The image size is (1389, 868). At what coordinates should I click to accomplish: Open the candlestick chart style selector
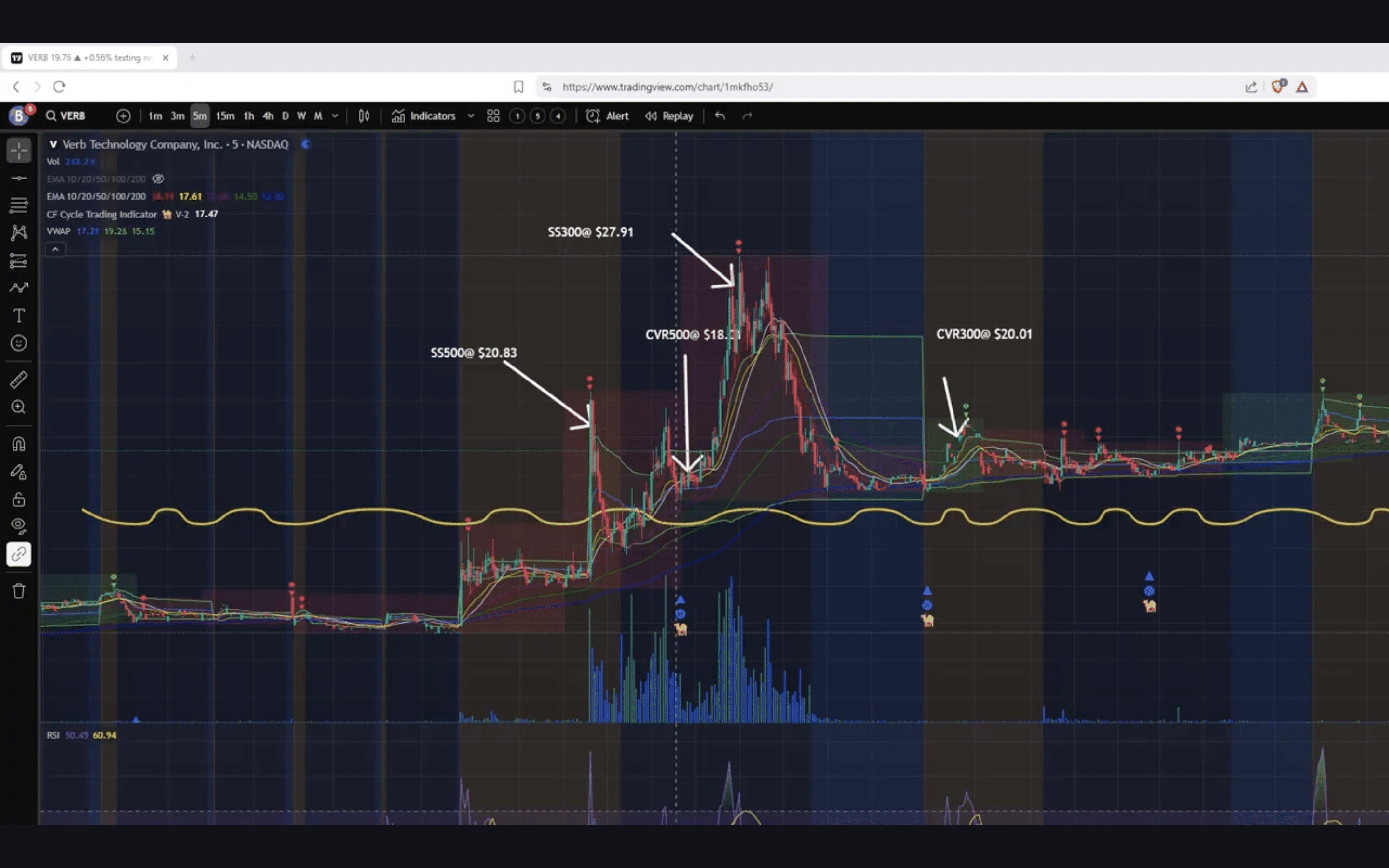tap(364, 116)
